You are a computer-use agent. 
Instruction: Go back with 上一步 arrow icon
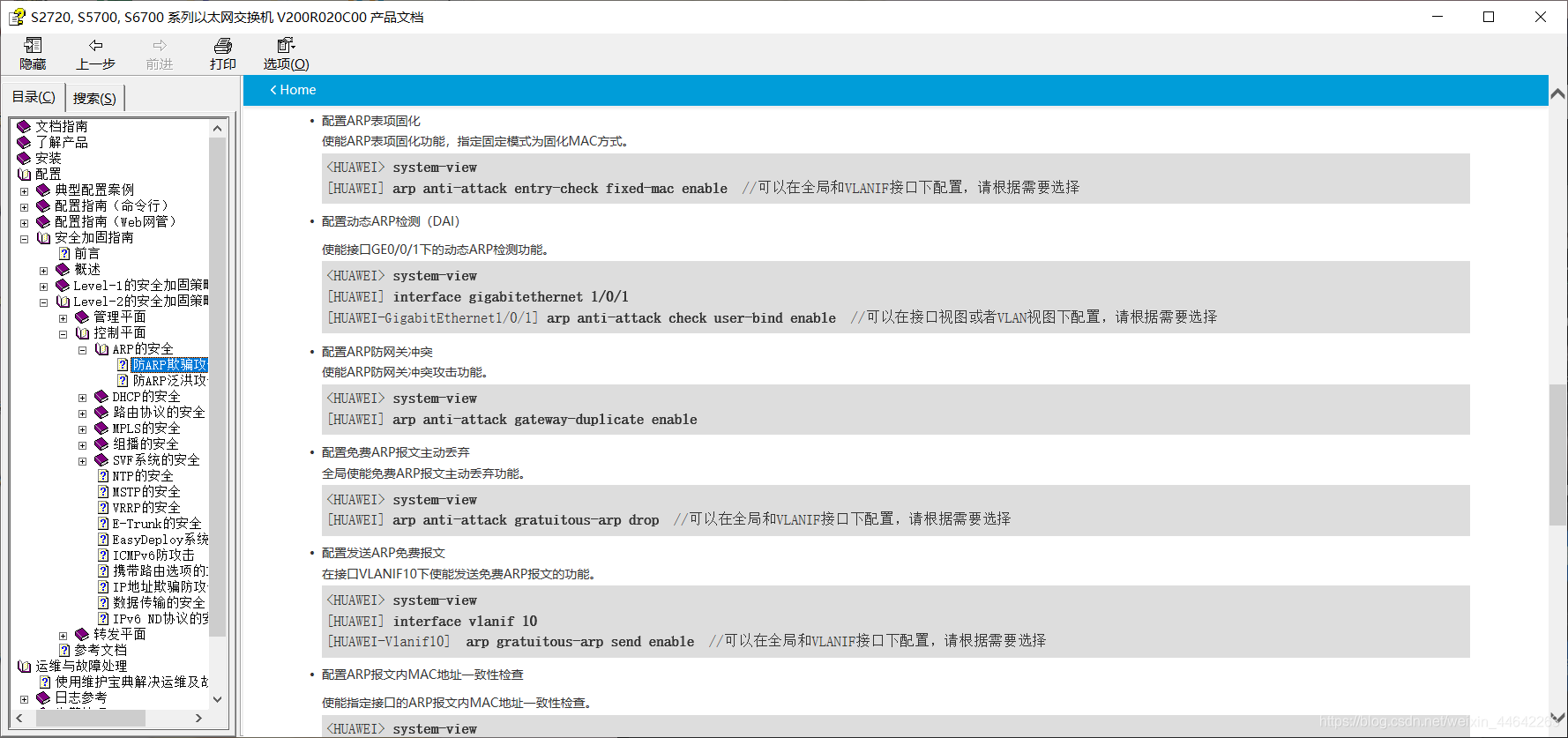click(x=95, y=45)
